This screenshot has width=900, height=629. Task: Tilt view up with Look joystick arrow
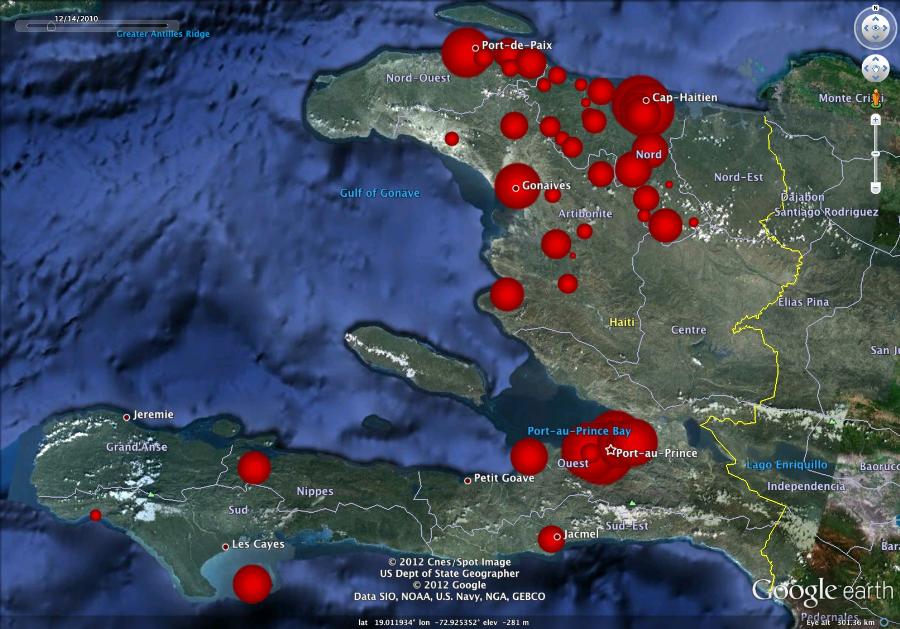(875, 17)
